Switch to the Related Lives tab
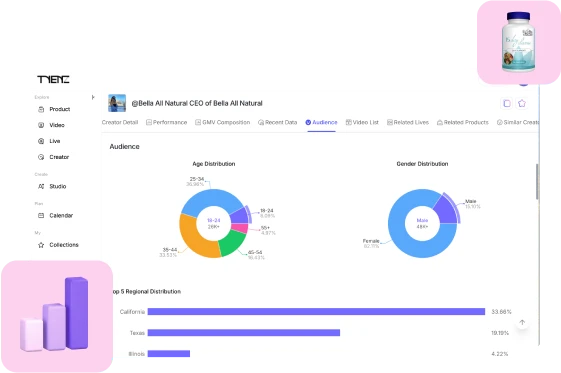Image resolution: width=561 pixels, height=373 pixels. point(408,122)
